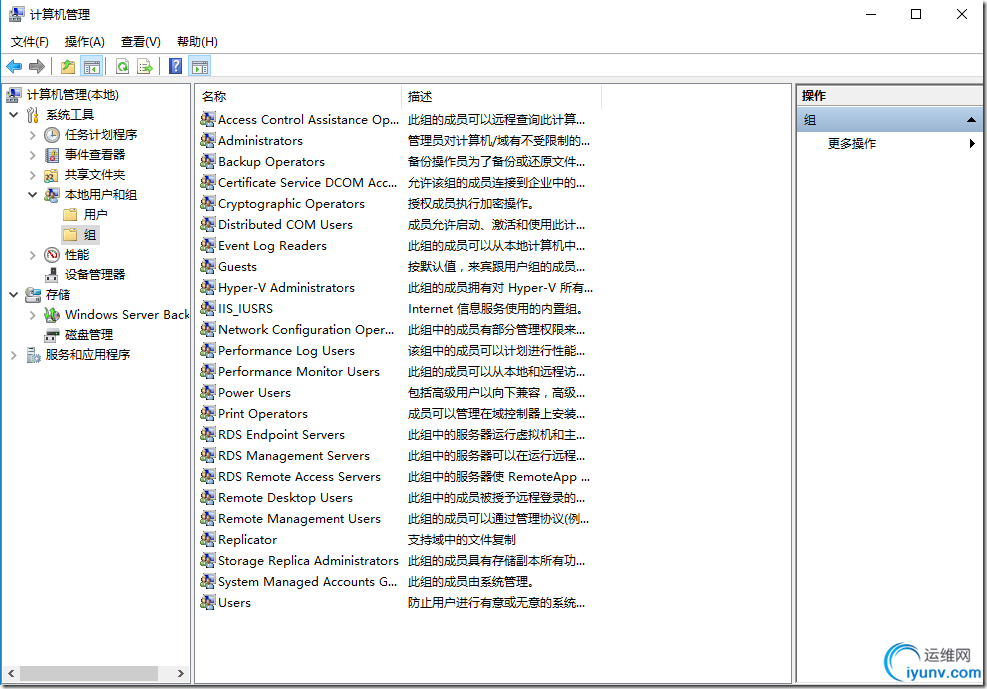987x689 pixels.
Task: Click the 用户 folder icon
Action: pos(70,215)
